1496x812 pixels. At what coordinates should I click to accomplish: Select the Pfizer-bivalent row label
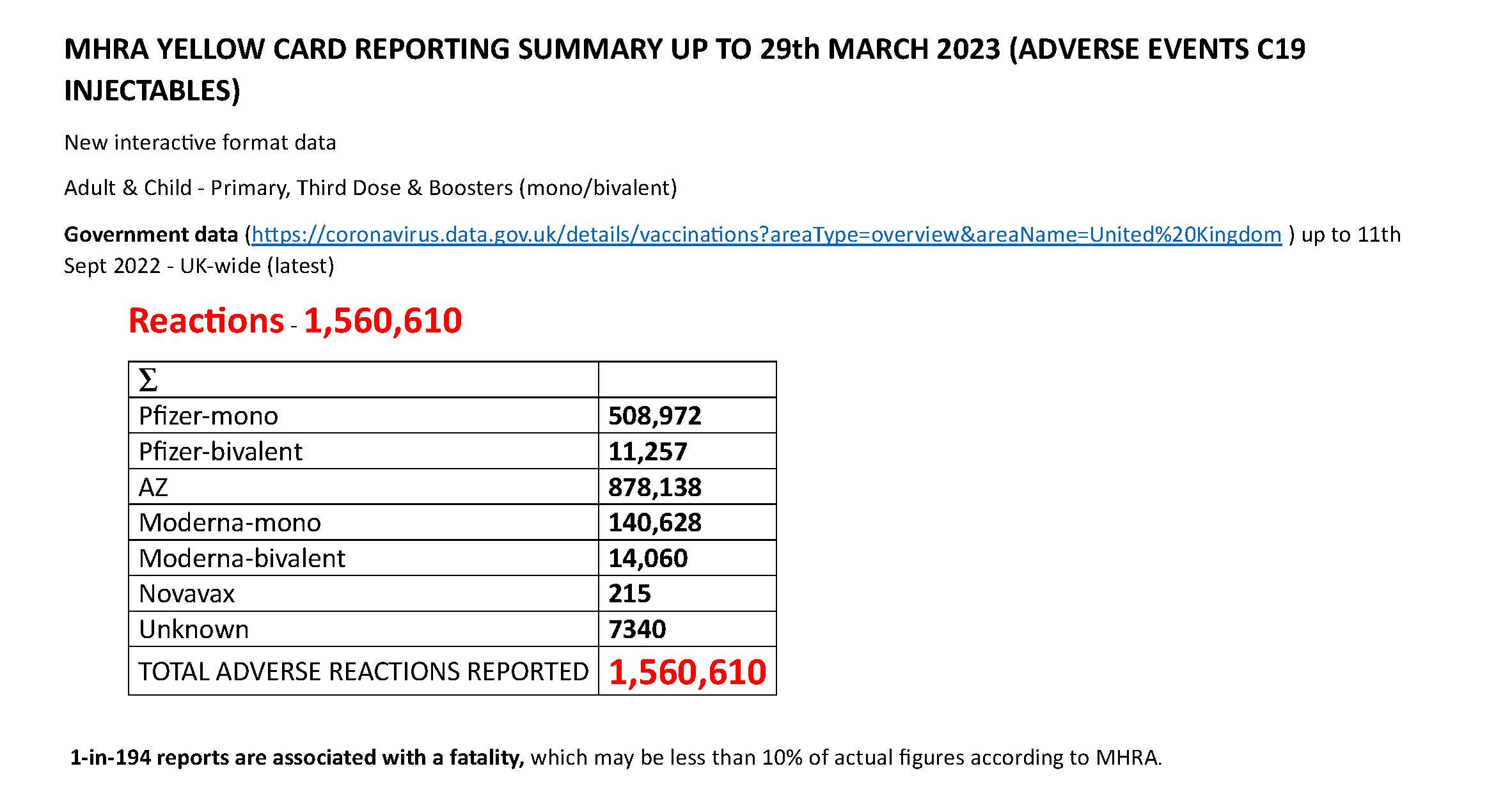point(220,451)
